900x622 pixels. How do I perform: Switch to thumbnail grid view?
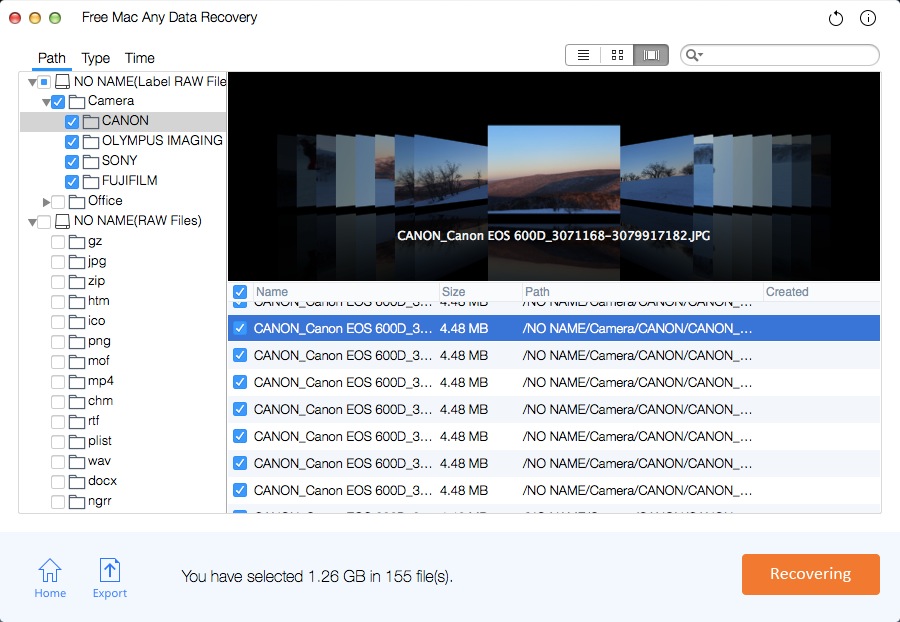pyautogui.click(x=617, y=55)
